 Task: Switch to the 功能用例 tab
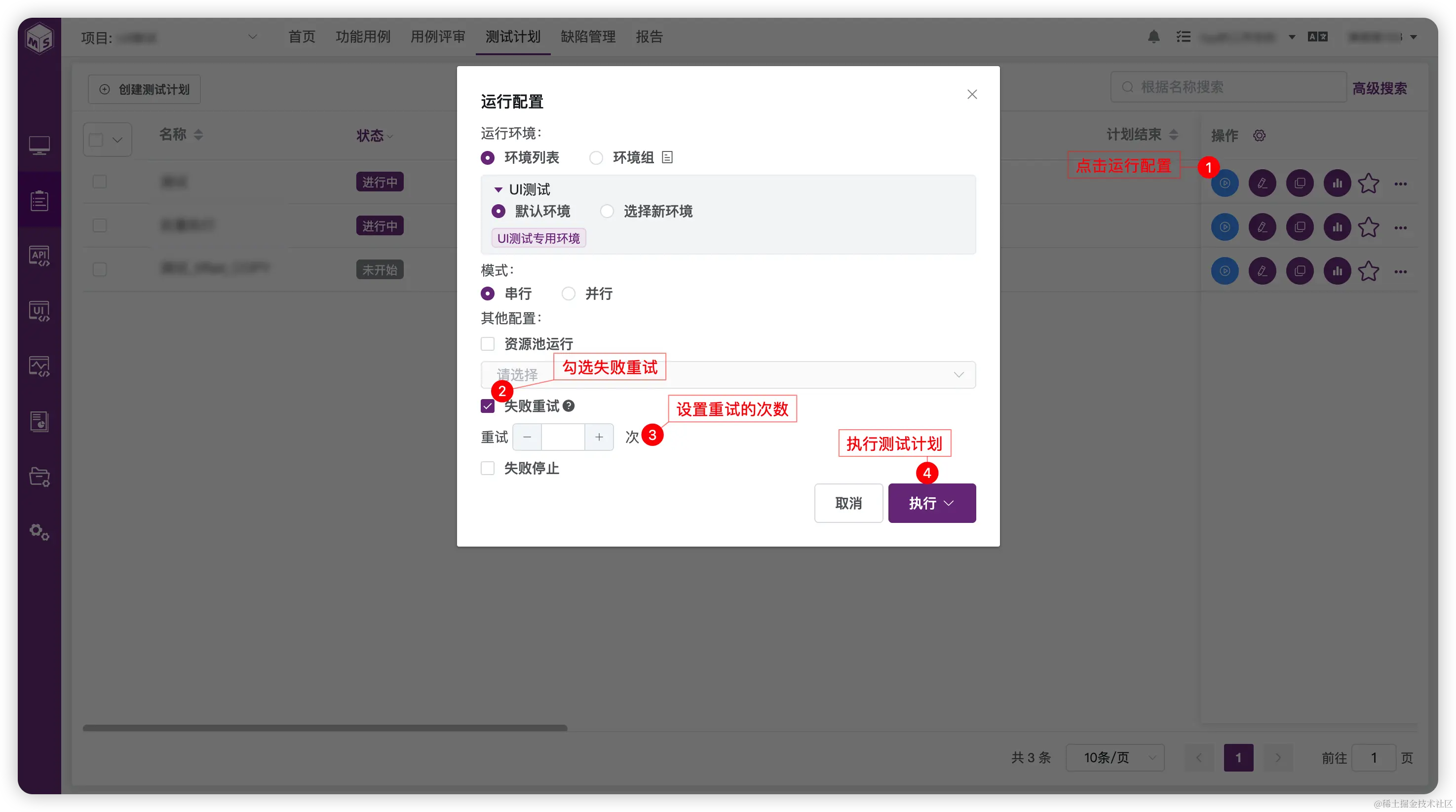coord(362,36)
